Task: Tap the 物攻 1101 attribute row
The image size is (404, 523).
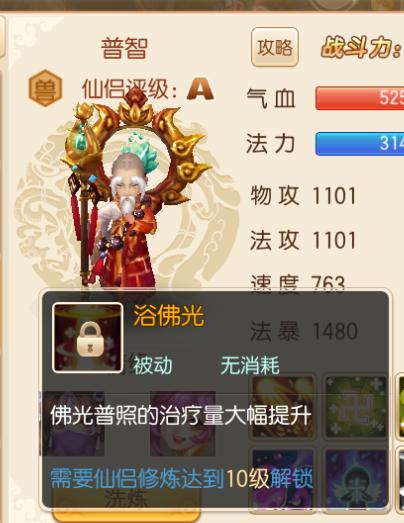Action: (x=303, y=195)
